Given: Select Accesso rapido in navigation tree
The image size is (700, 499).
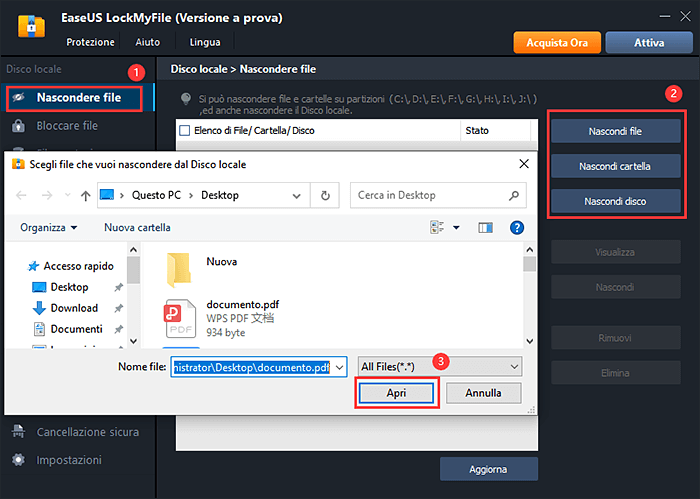Looking at the screenshot, I should click(x=71, y=266).
